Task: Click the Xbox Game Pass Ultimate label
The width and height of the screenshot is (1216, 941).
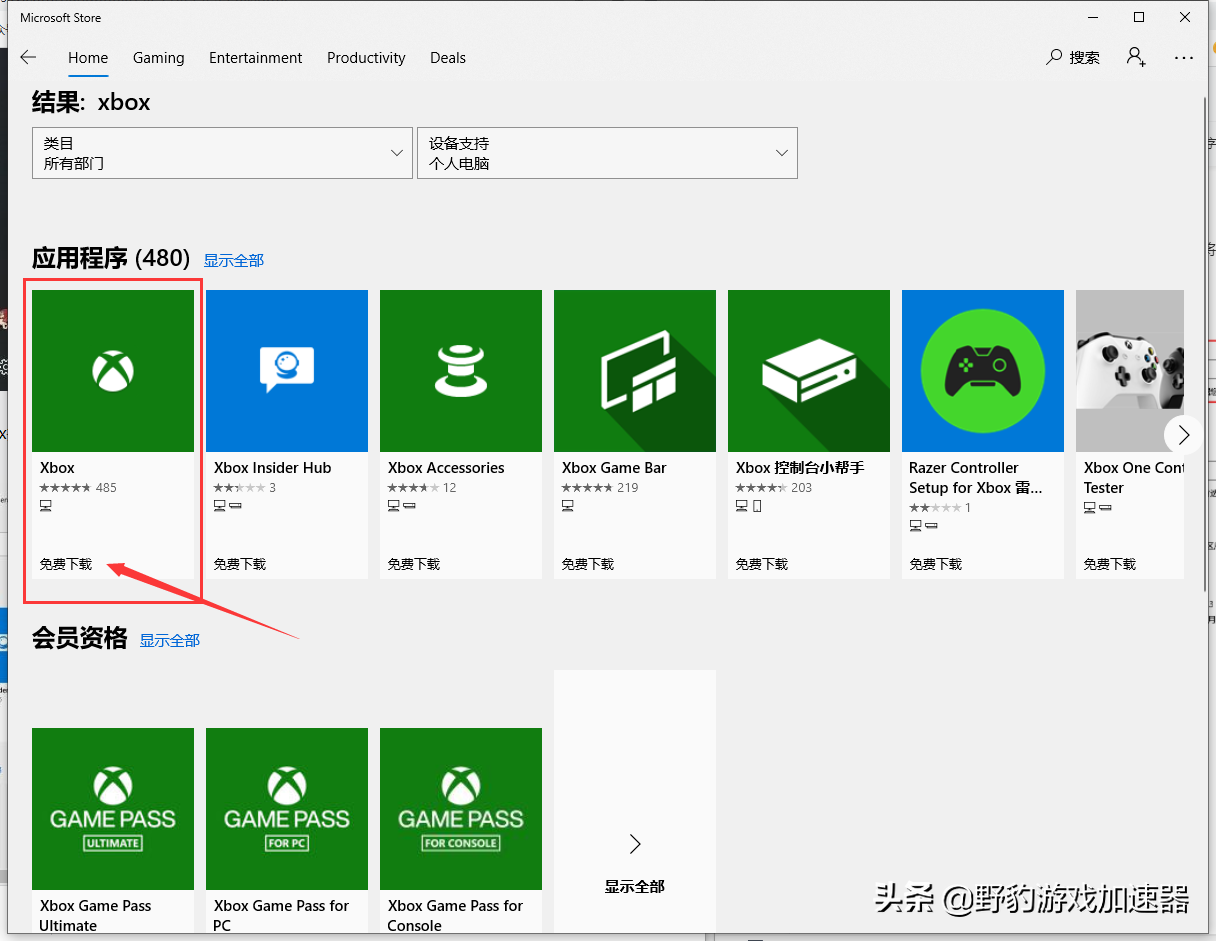Action: coord(96,916)
